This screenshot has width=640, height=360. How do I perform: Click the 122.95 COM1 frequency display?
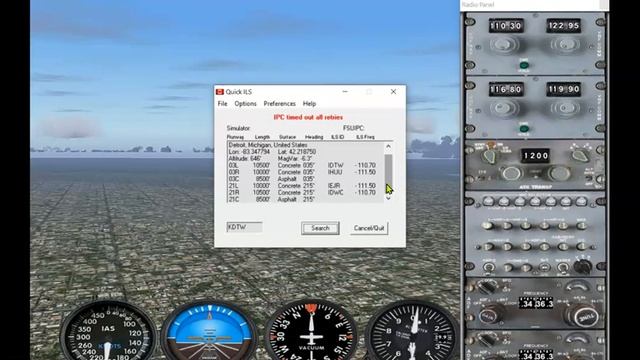563,26
